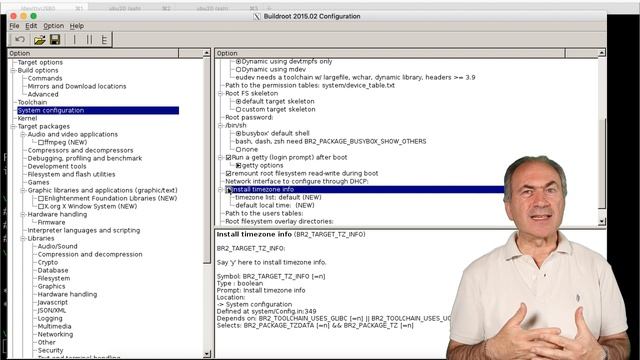Select Filesystem and flash utilities
Screen dimensions: 640x360
(71, 174)
